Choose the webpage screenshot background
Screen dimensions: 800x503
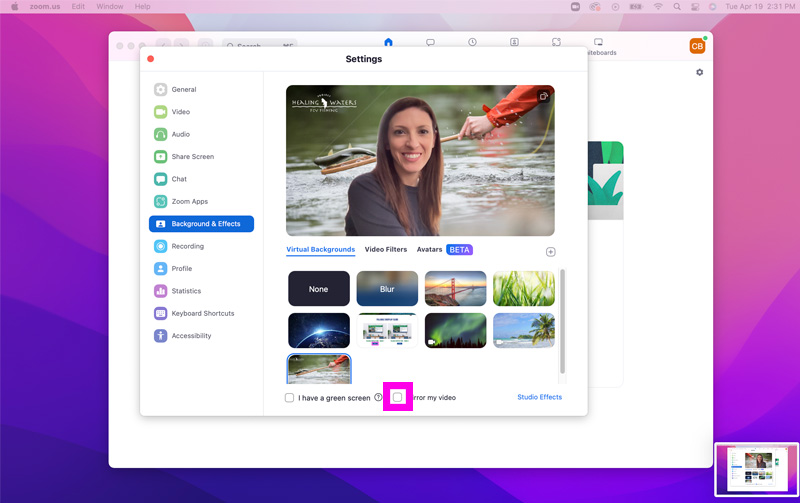coord(387,331)
